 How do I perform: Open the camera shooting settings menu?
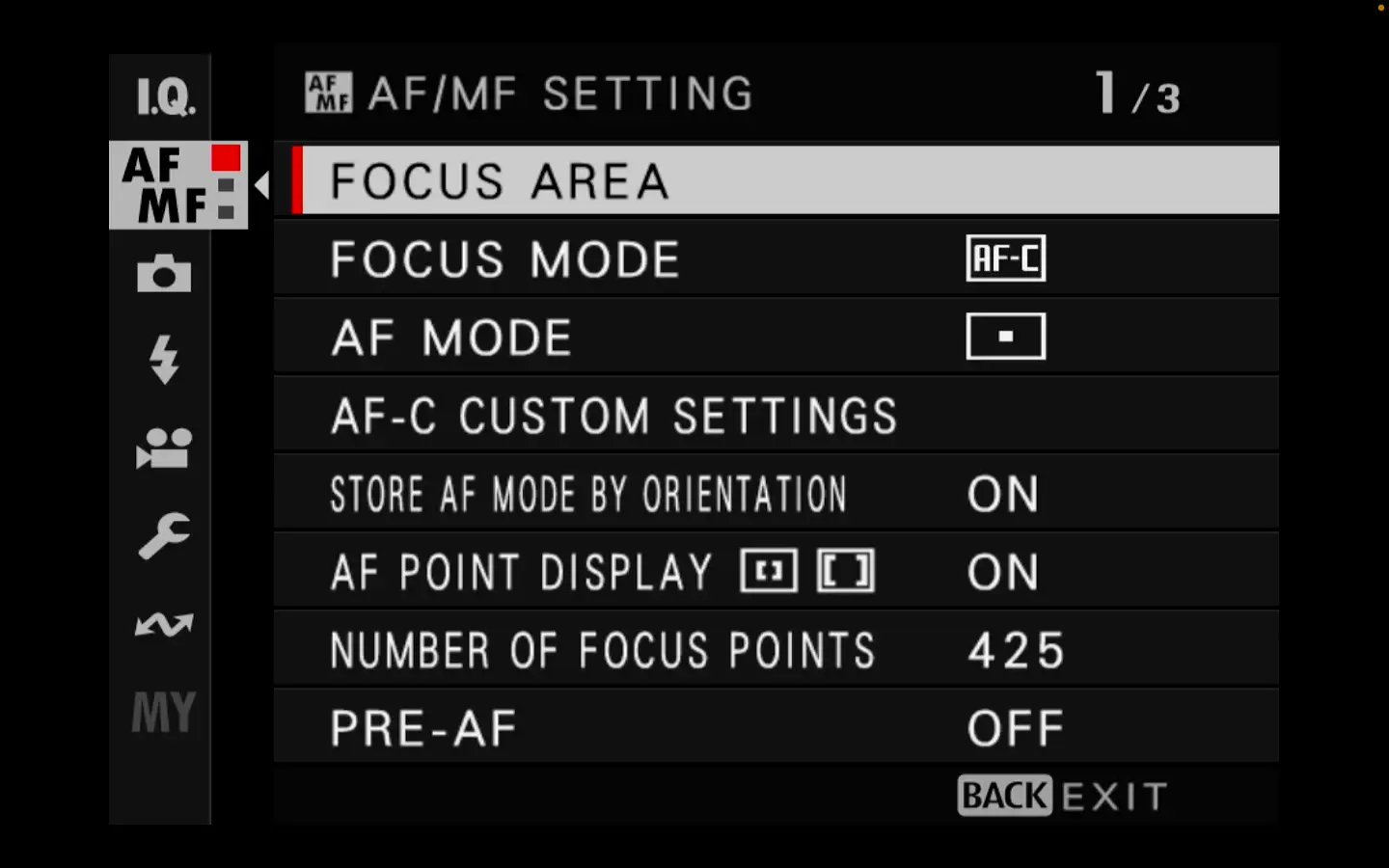tap(162, 273)
